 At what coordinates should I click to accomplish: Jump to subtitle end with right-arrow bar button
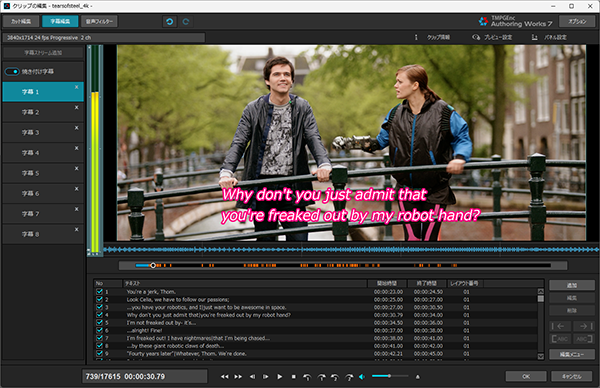click(584, 326)
